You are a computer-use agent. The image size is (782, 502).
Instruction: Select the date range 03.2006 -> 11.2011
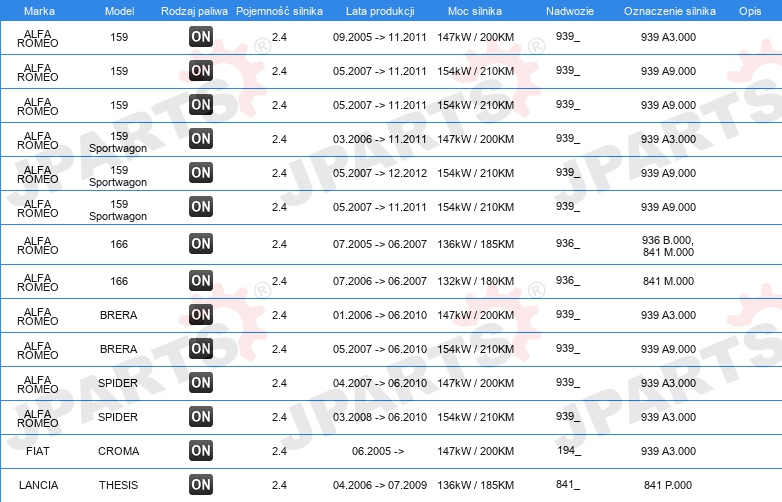click(380, 139)
